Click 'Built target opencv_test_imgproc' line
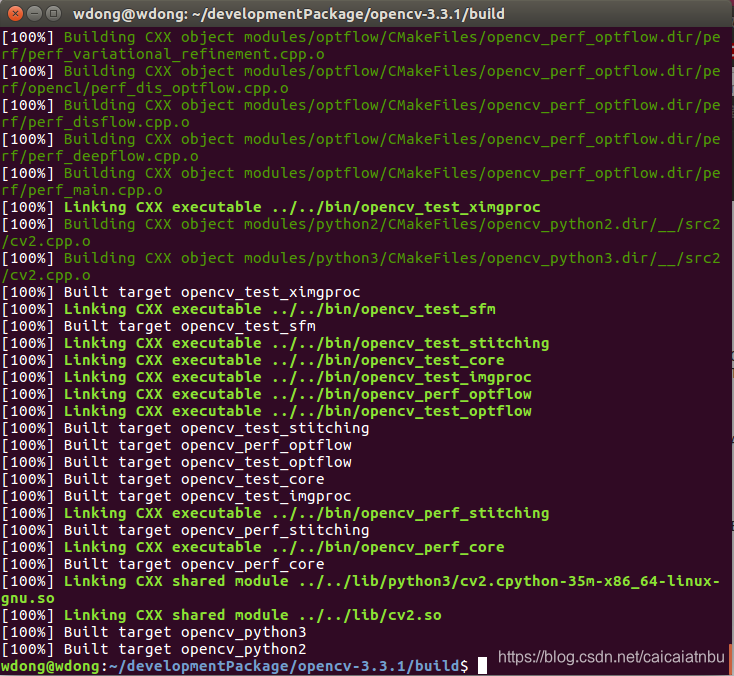734x676 pixels. click(176, 496)
